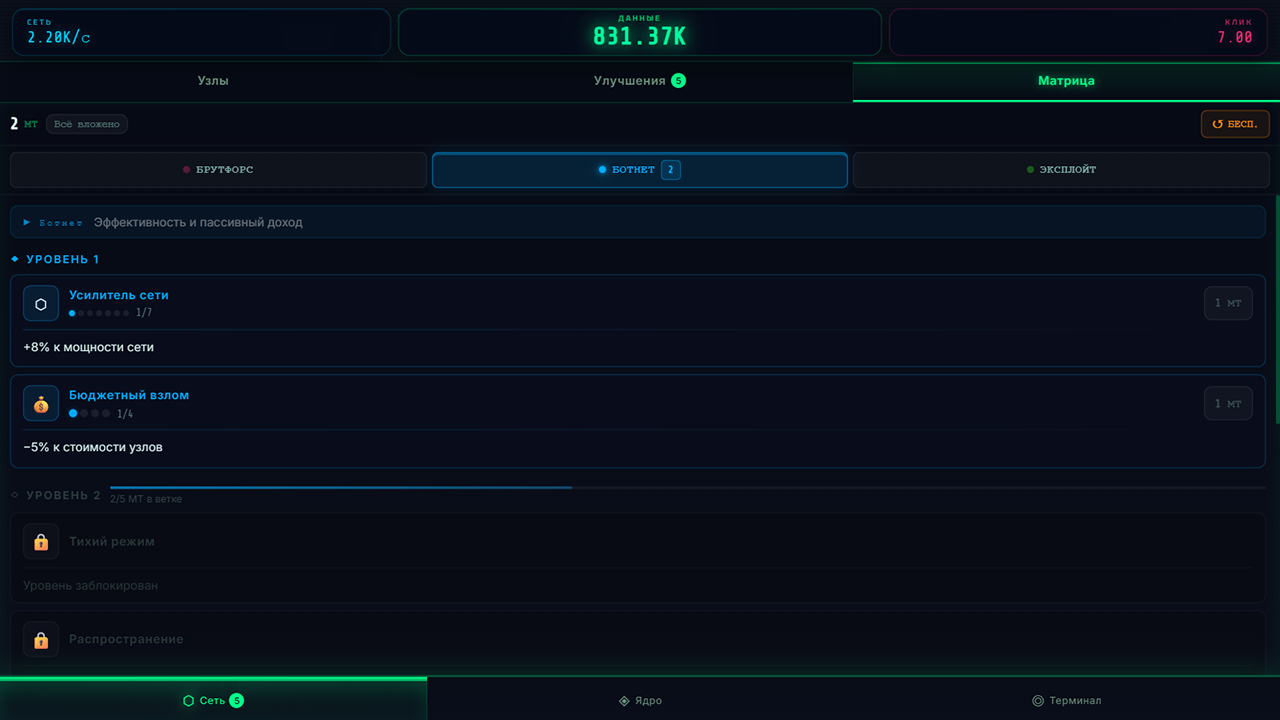Collapse the УРОВЕНЬ 1 section
The width and height of the screenshot is (1280, 720).
coord(54,258)
